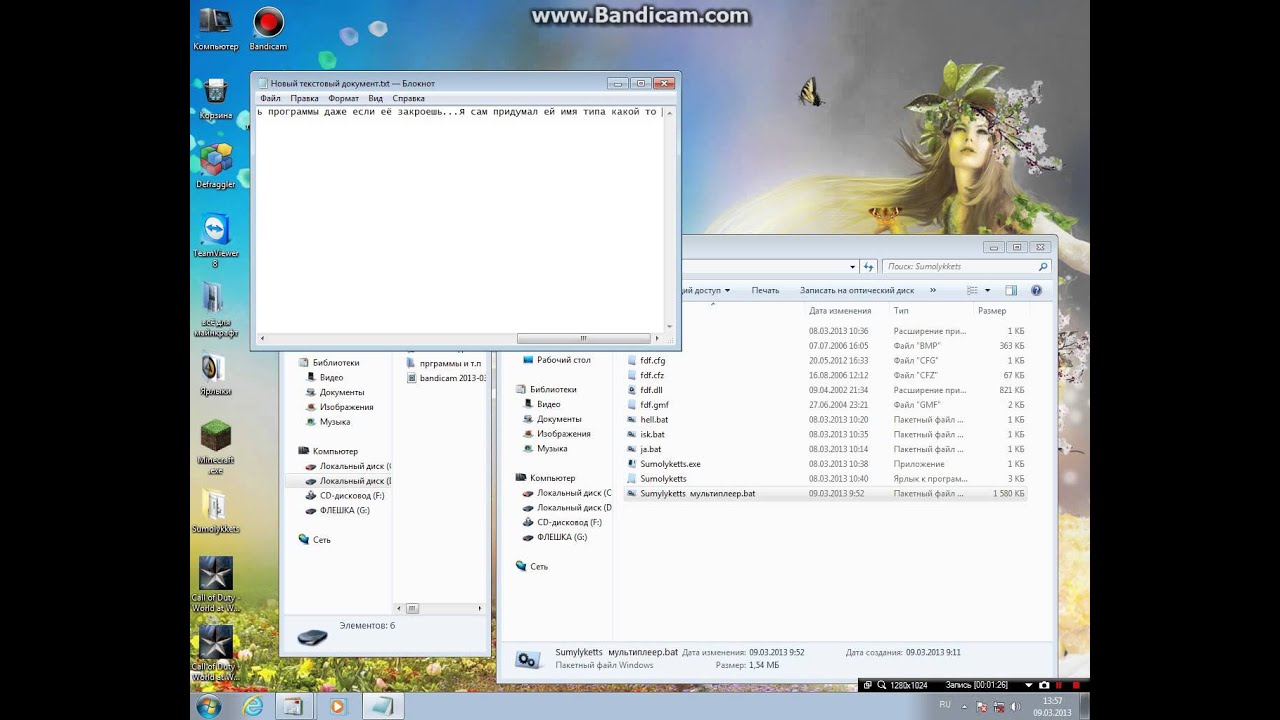Click the change view icon in Explorer
The height and width of the screenshot is (720, 1280).
[x=972, y=290]
